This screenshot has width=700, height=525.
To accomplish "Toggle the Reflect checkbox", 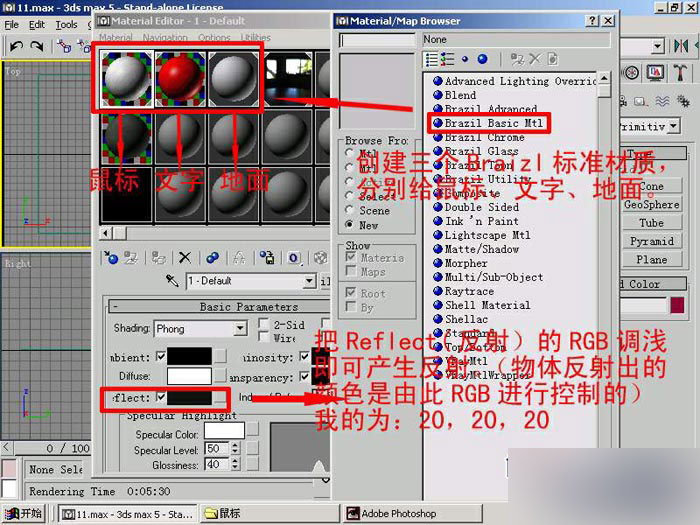I will (x=161, y=397).
